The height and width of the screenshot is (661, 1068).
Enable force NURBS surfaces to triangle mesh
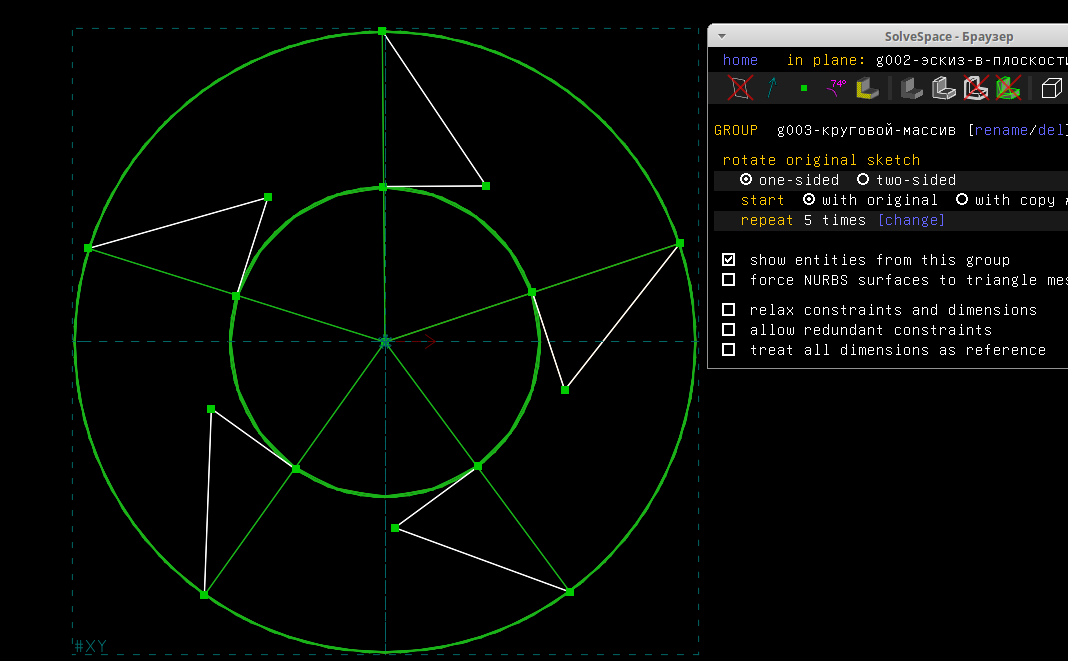[729, 279]
